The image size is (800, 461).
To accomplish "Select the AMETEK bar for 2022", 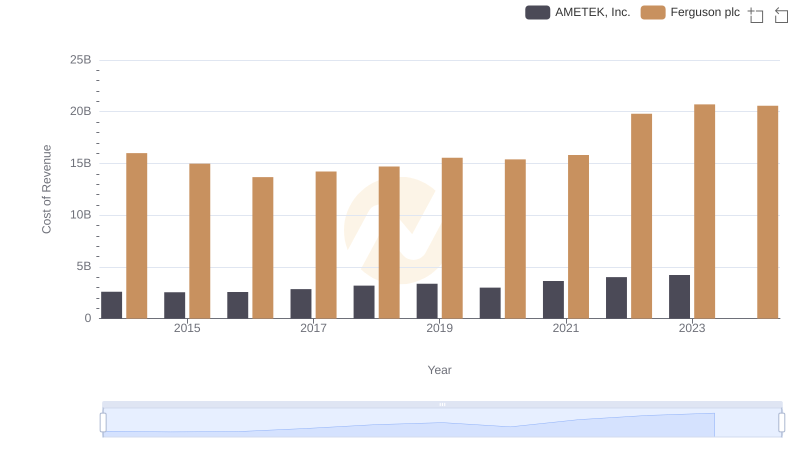I will 616,298.
